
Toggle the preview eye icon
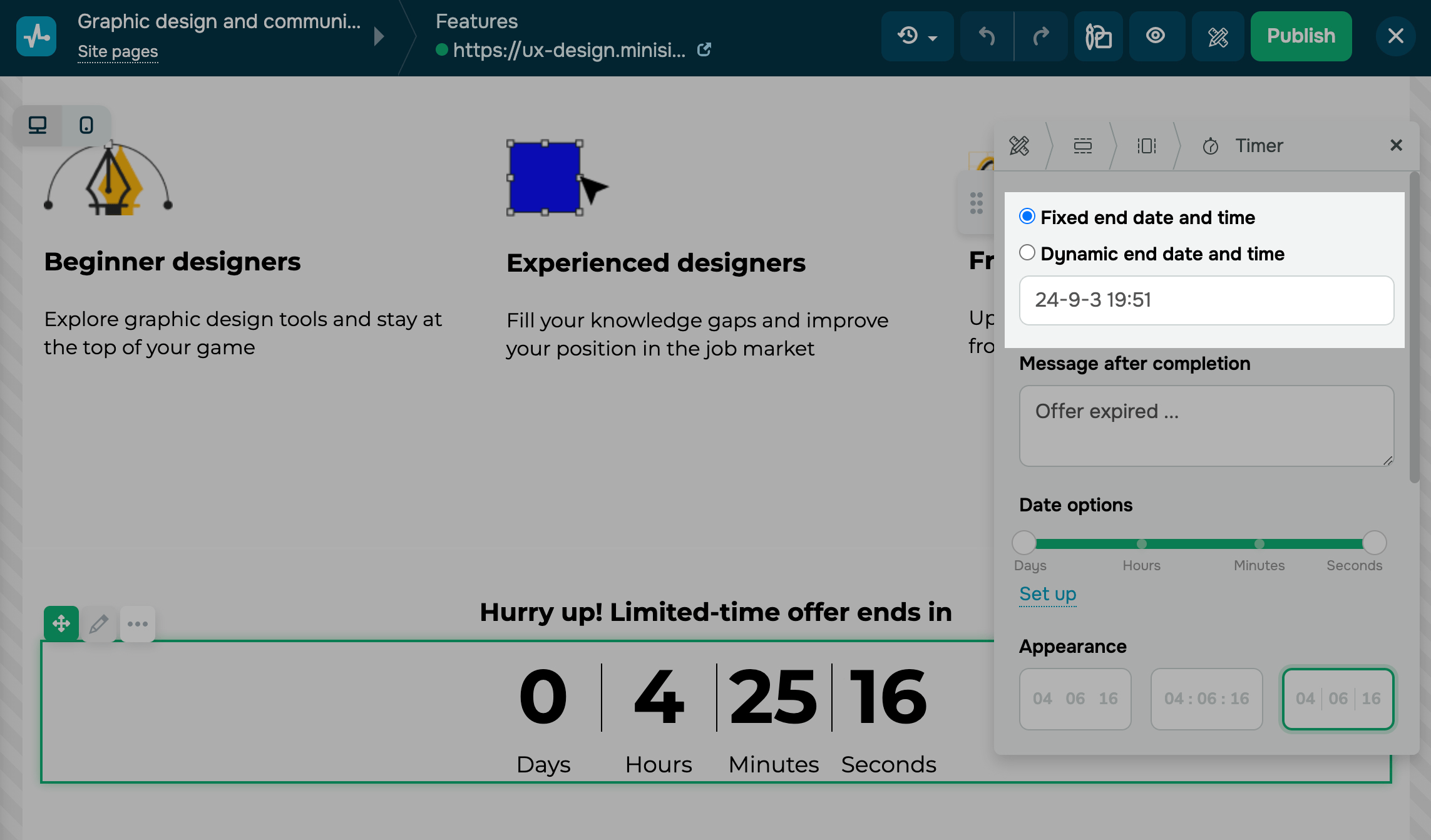point(1158,36)
